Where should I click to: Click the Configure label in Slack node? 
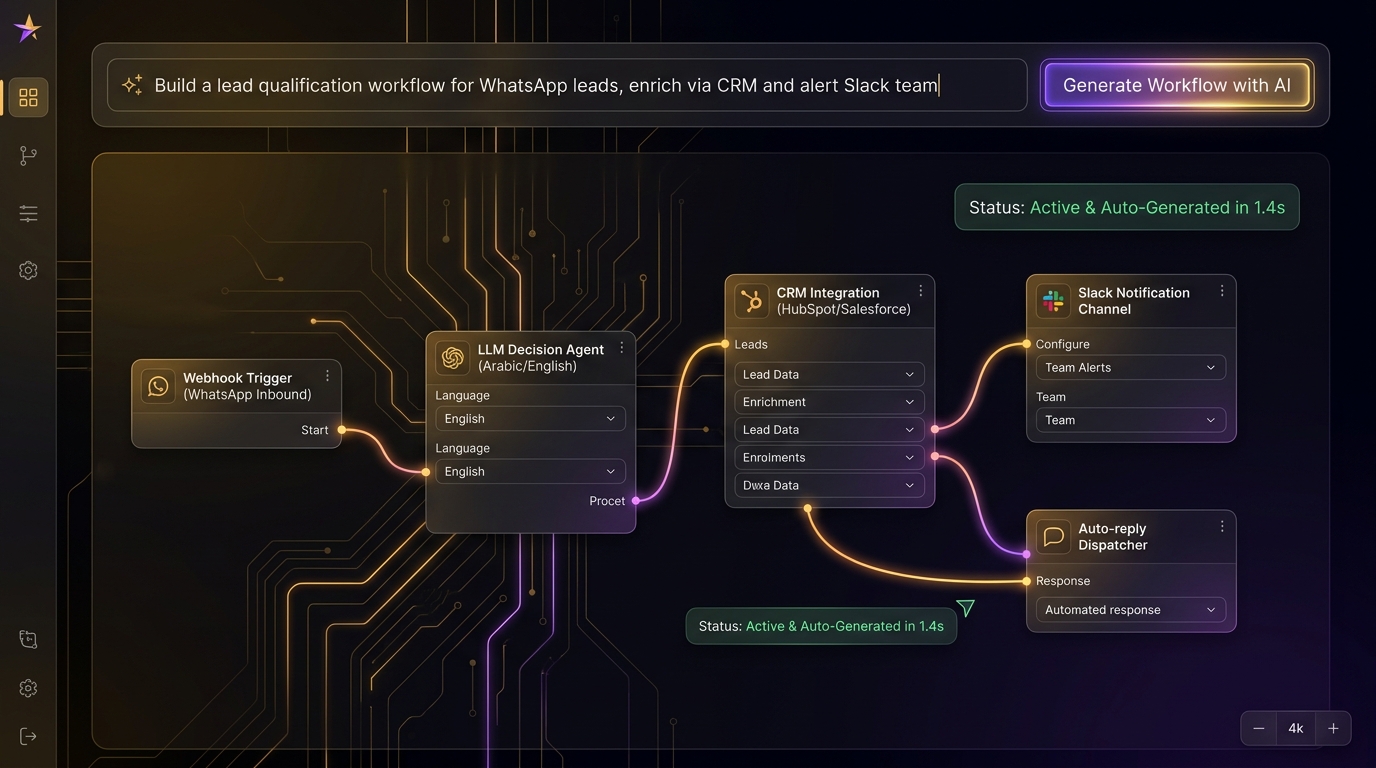point(1062,344)
